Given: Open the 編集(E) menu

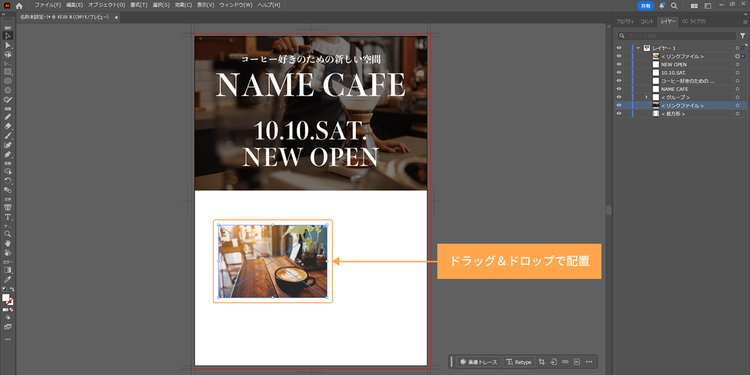Looking at the screenshot, I should [x=74, y=5].
